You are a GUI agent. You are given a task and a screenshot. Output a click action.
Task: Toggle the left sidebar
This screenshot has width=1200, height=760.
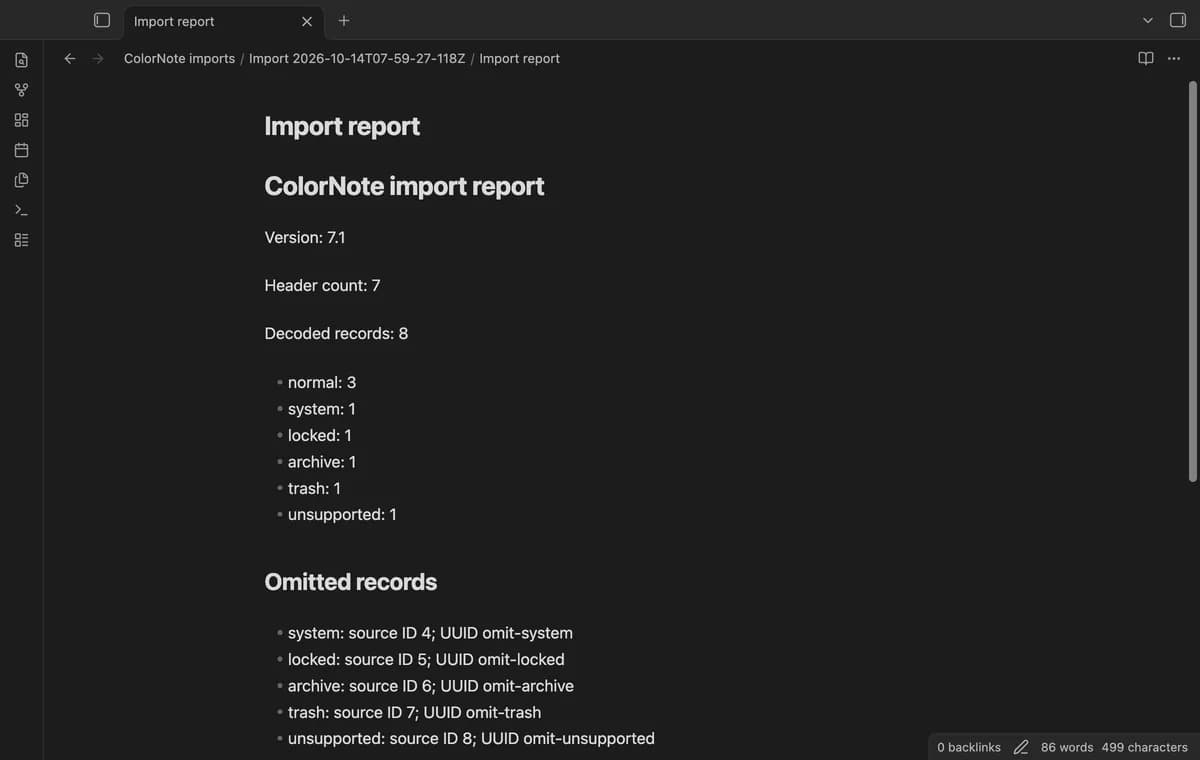pyautogui.click(x=102, y=20)
